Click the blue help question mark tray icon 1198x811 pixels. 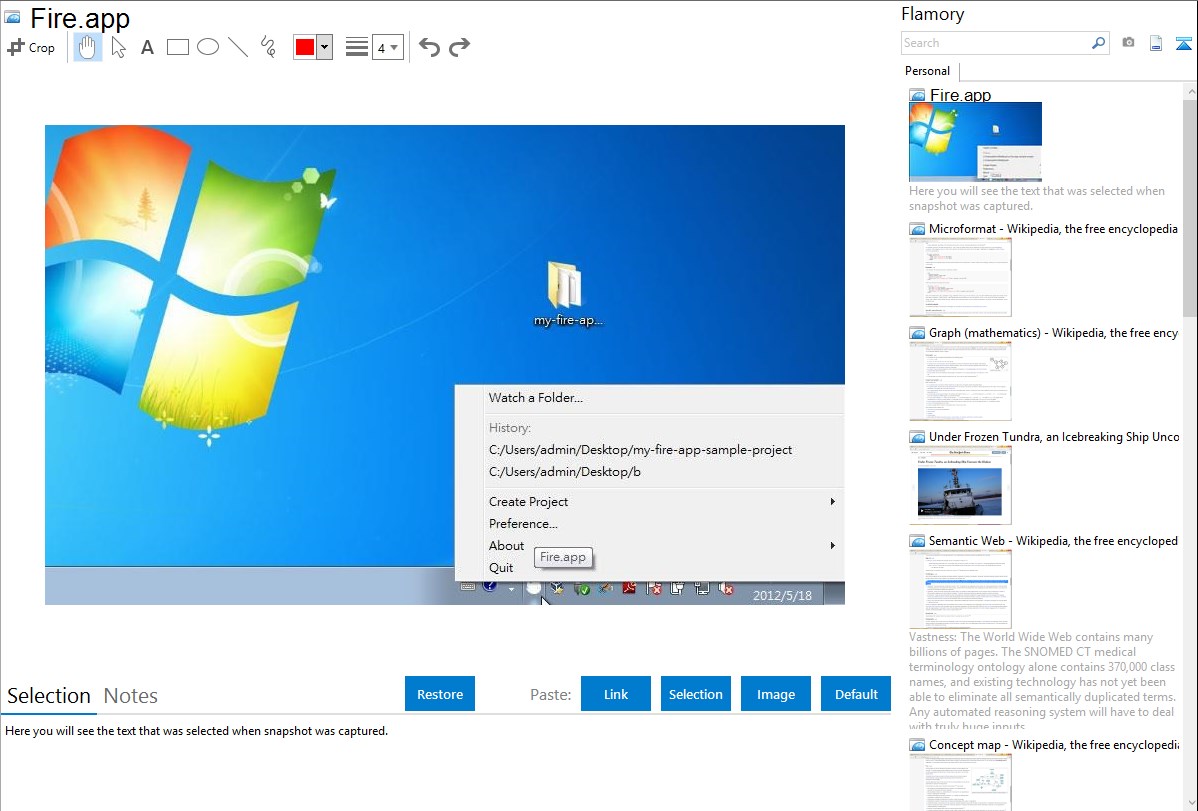click(490, 586)
